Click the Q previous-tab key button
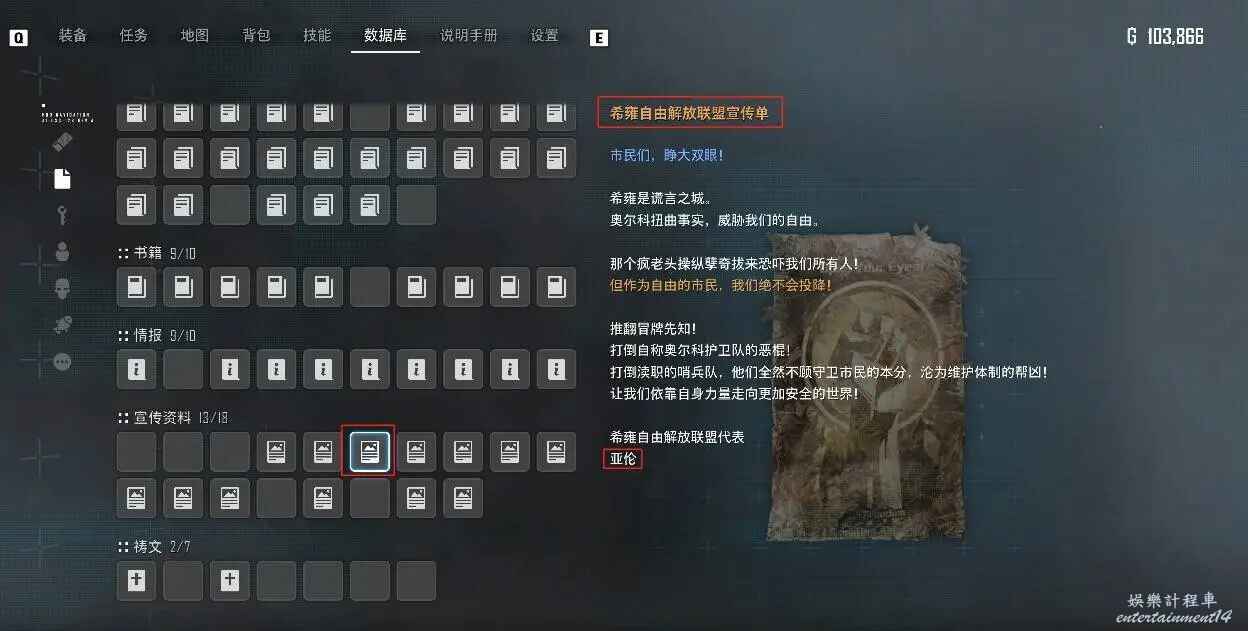 coord(19,38)
